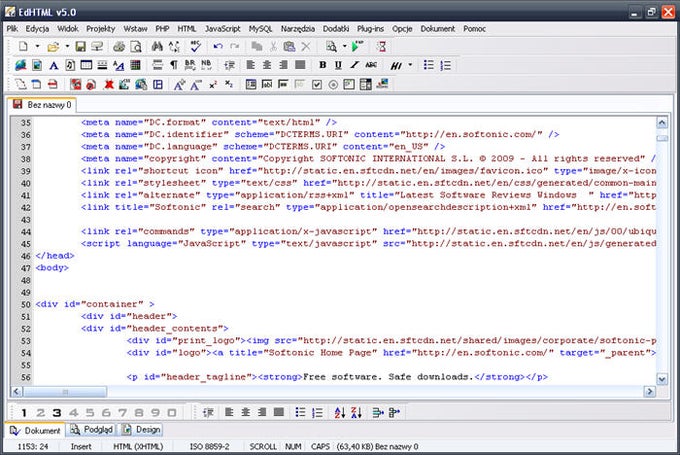Click the </head> tag on line 46
Screen dimensions: 680x455
point(55,256)
